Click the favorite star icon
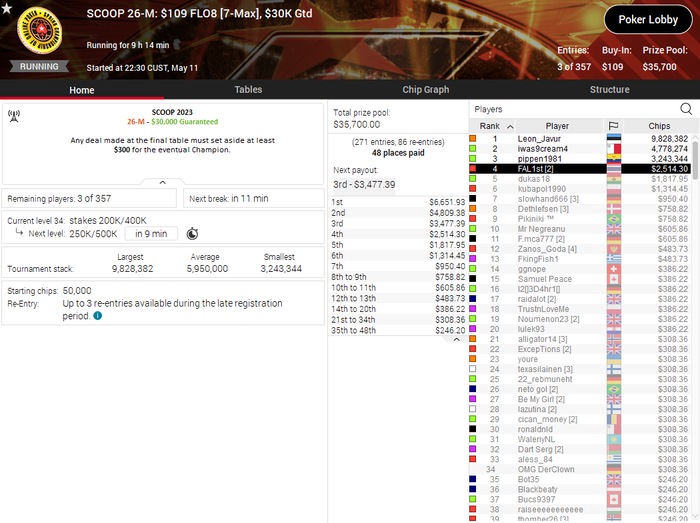 (6, 8)
